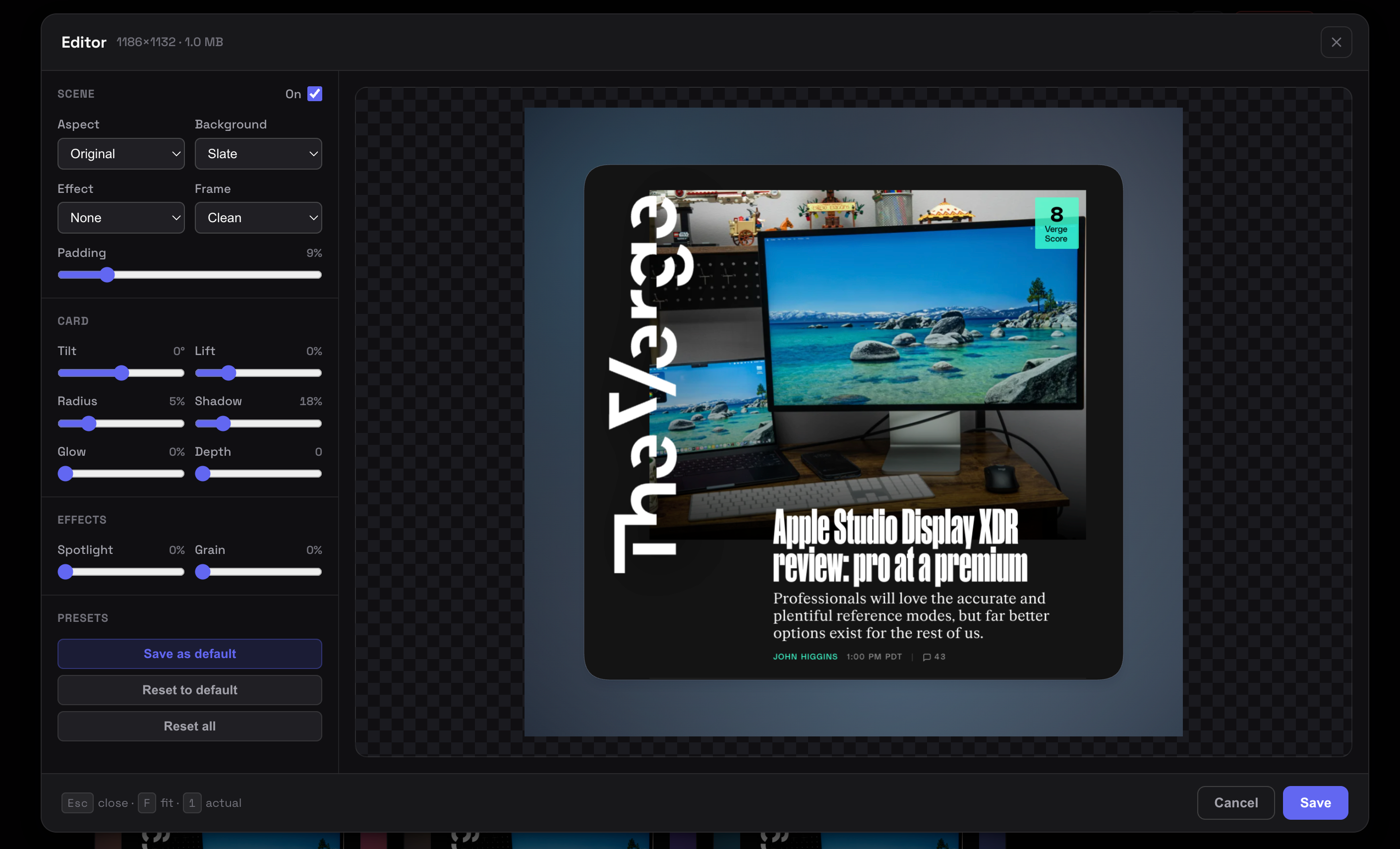
Task: Open the Aspect dropdown set to Original
Action: (x=121, y=153)
